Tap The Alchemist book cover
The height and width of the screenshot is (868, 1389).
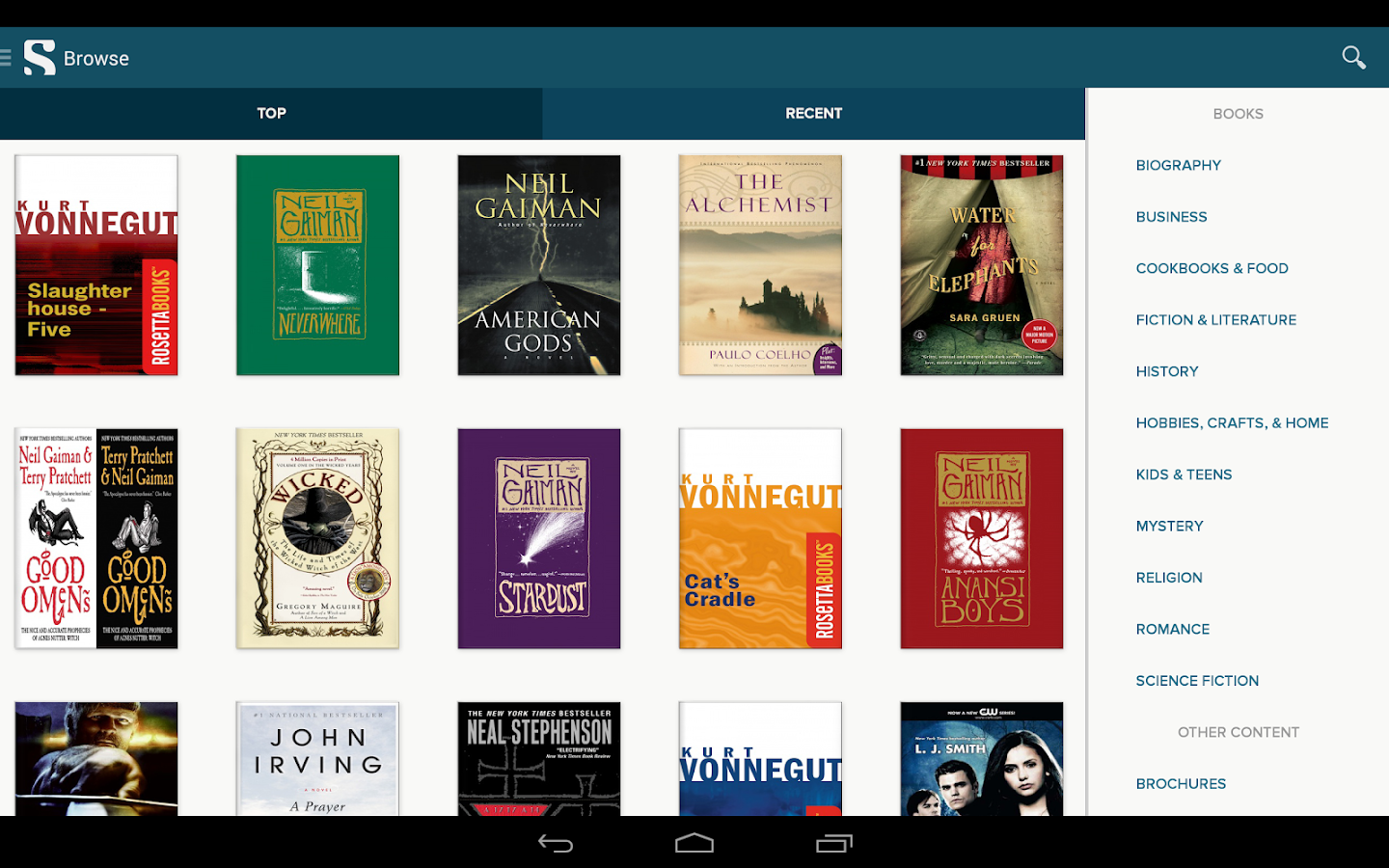tap(760, 265)
